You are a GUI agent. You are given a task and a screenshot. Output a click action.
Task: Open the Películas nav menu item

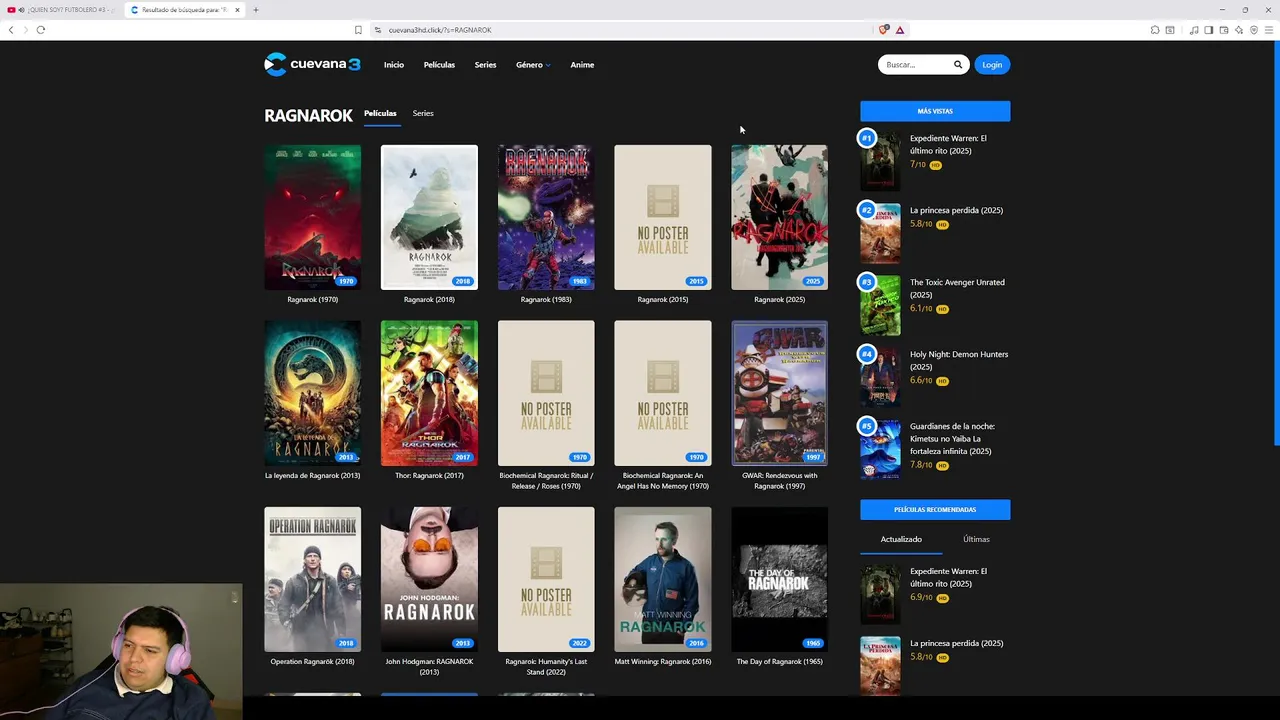point(439,65)
